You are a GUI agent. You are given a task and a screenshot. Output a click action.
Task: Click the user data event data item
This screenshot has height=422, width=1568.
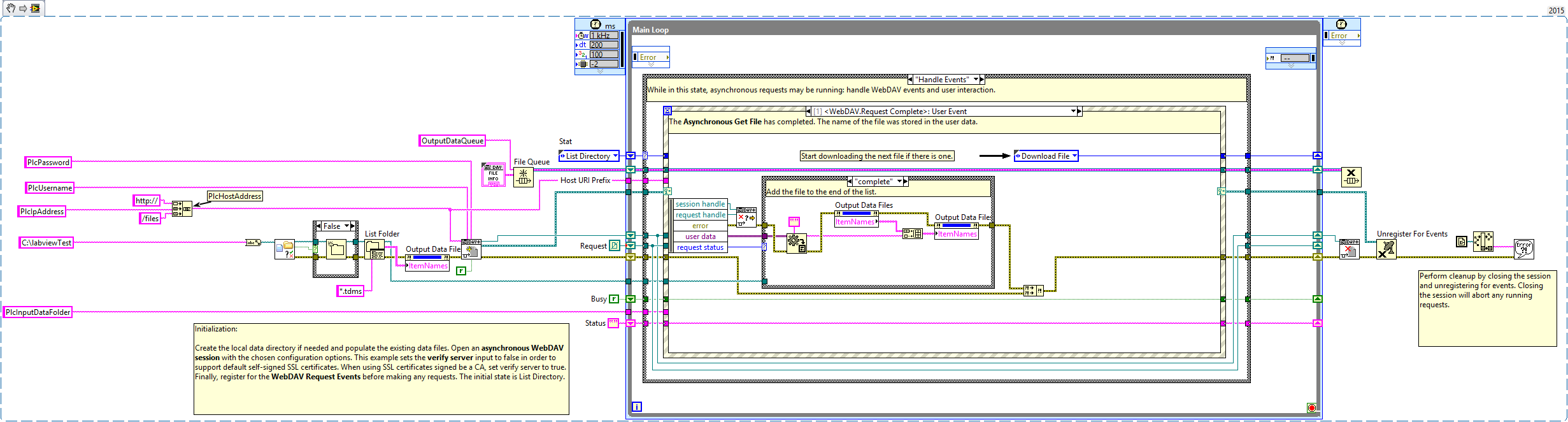[700, 236]
